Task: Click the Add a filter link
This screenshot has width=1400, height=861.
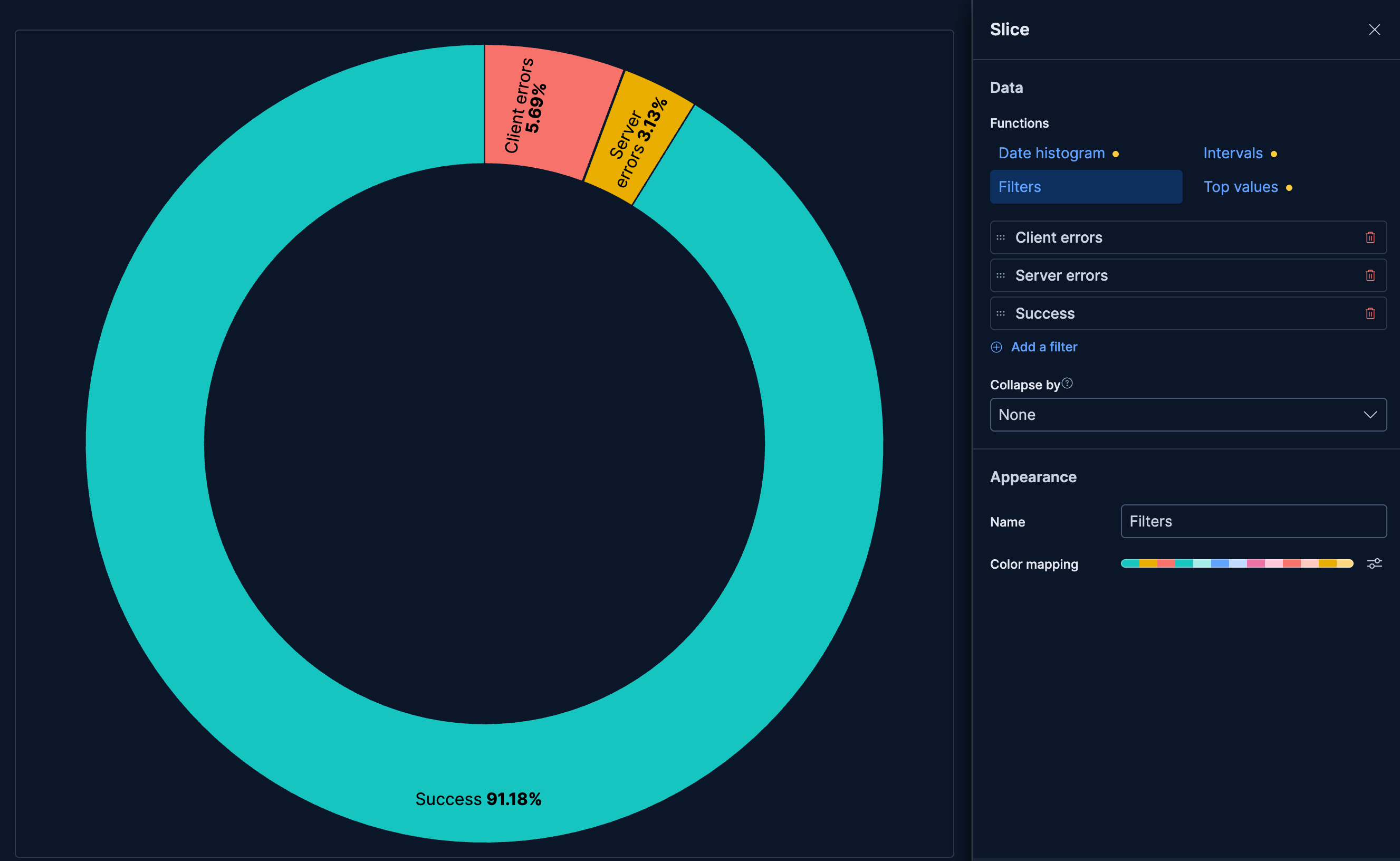Action: (1044, 347)
